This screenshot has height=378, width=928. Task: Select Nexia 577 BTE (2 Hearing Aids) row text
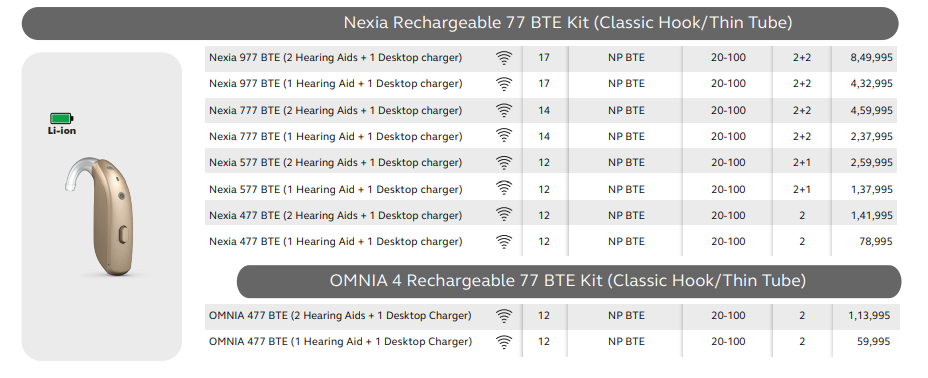[x=336, y=163]
